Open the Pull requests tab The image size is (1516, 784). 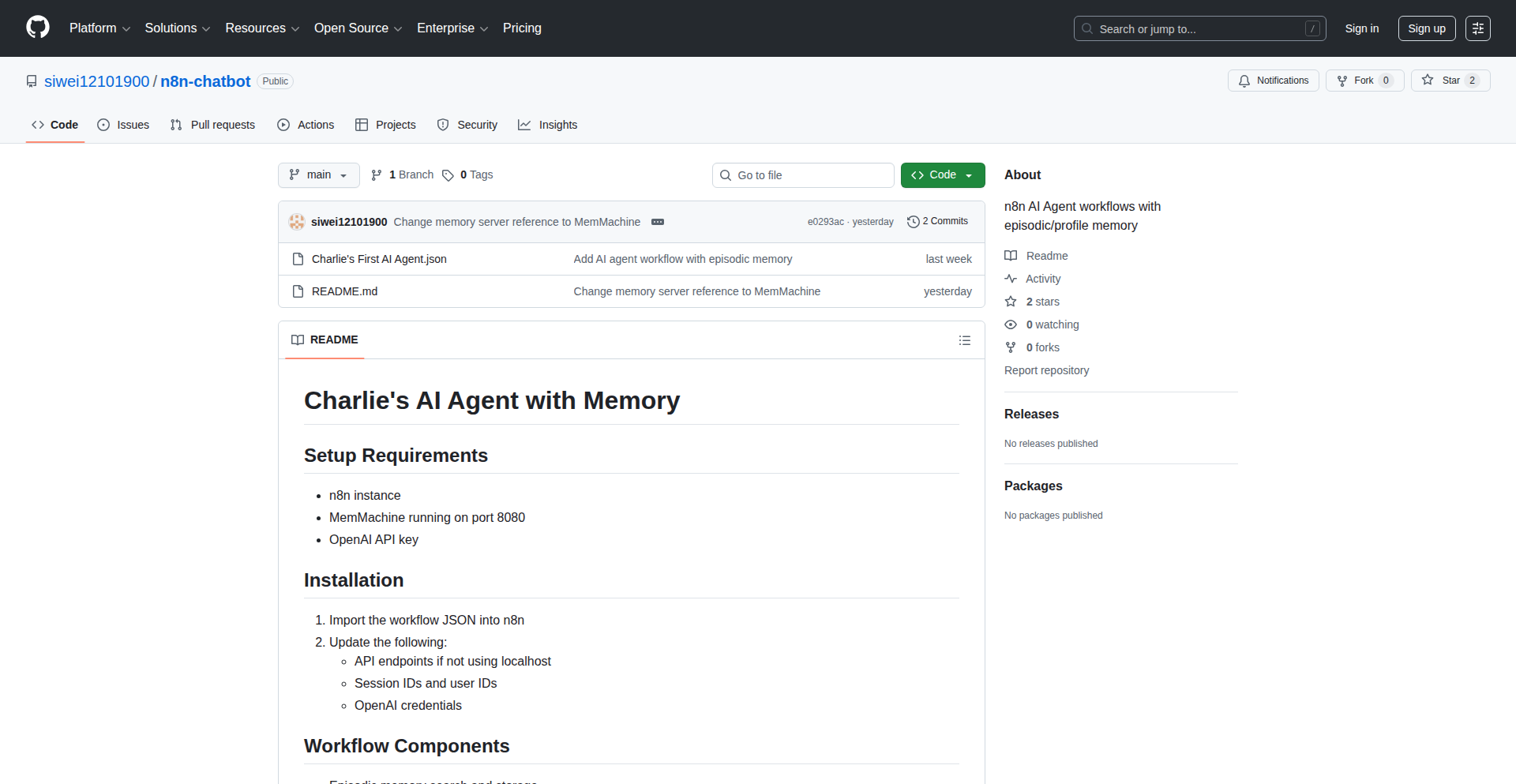[212, 125]
